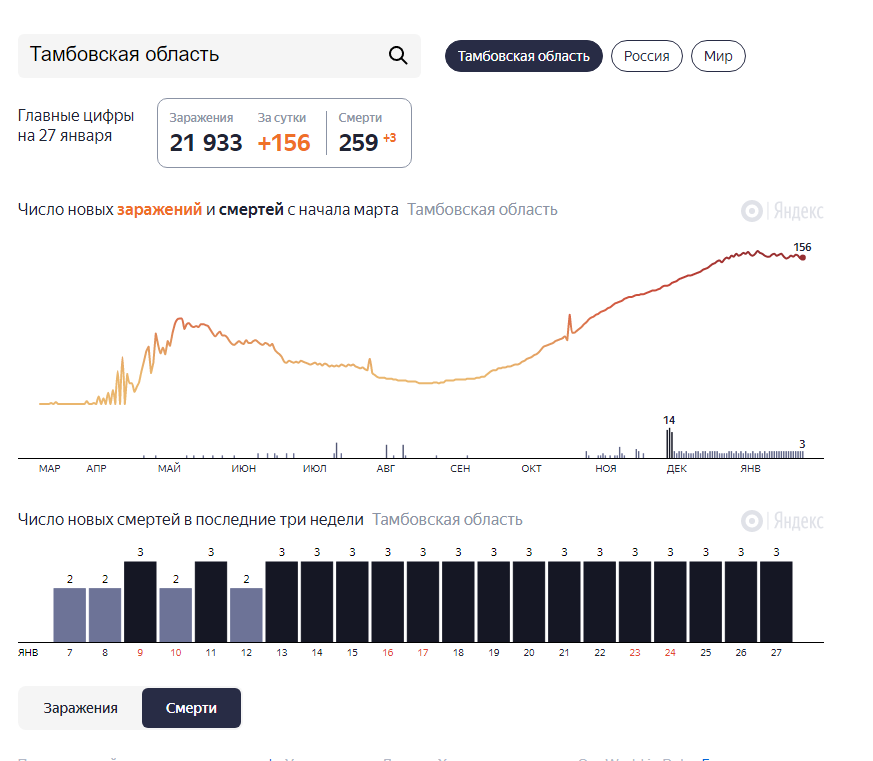Click the magnifying glass search icon
Viewport: 873px width, 761px height.
coord(398,55)
